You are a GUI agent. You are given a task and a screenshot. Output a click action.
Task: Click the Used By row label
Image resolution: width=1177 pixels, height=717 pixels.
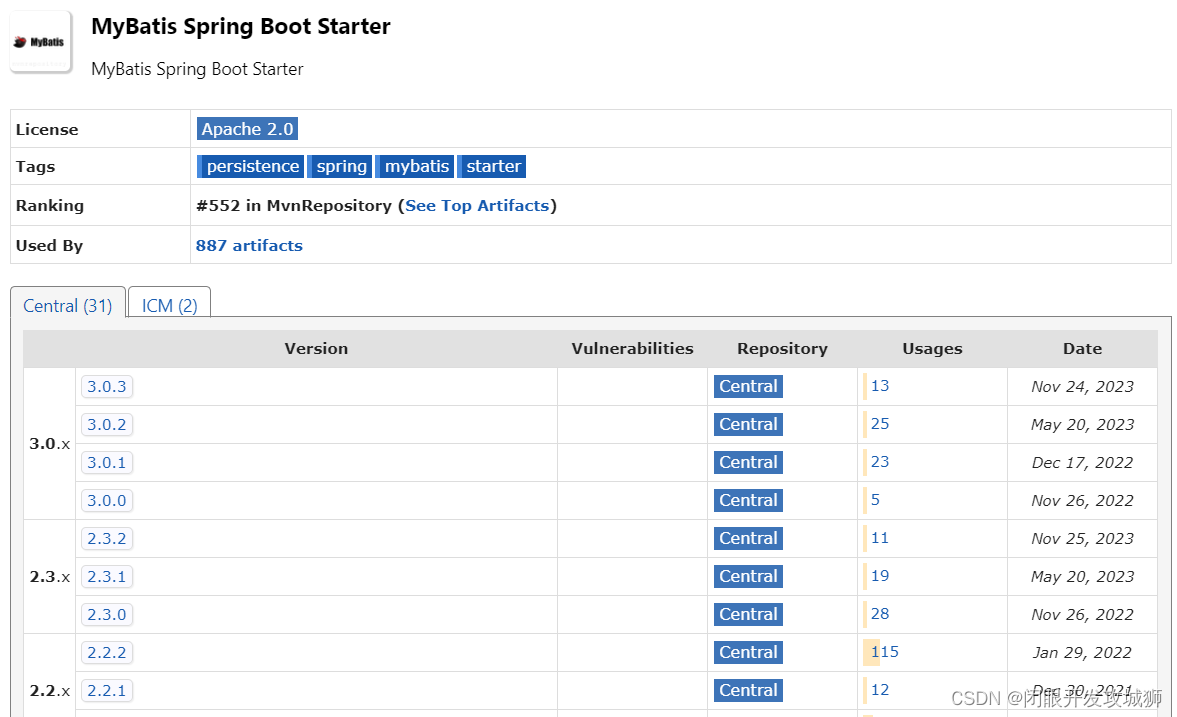[x=50, y=246]
